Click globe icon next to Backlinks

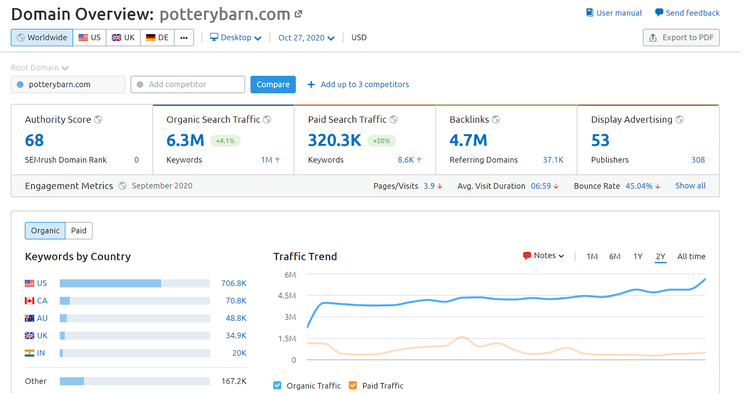tap(496, 120)
